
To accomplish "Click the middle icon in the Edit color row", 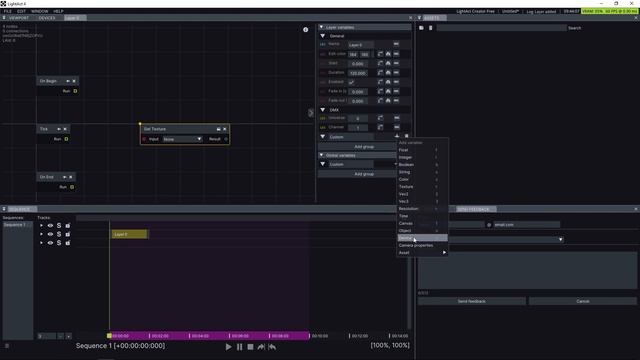I will tap(388, 54).
